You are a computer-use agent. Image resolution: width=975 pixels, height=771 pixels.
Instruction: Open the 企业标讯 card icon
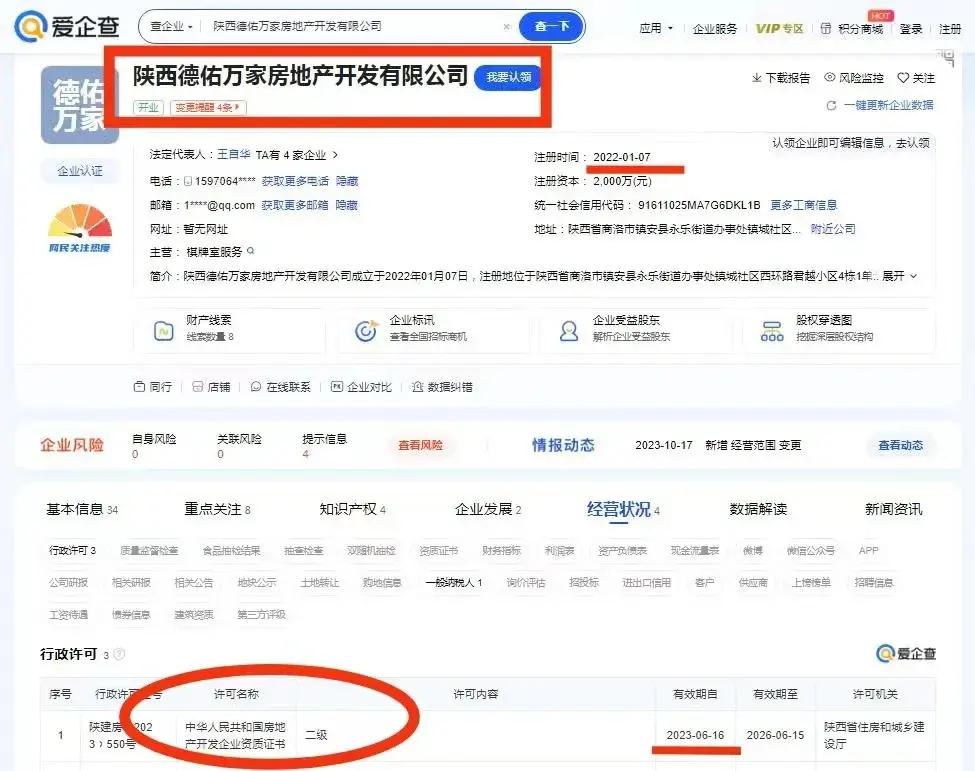click(366, 331)
